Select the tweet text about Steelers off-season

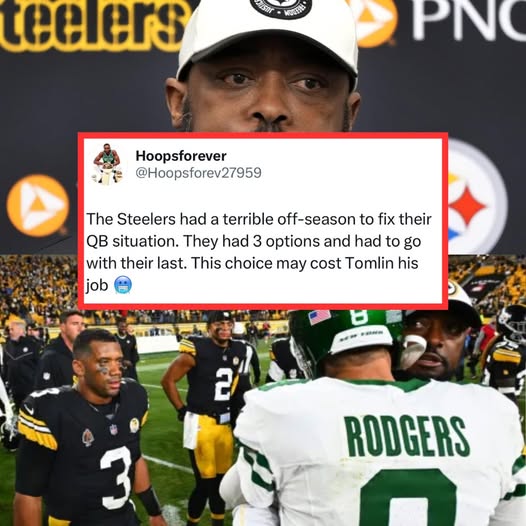tap(259, 252)
